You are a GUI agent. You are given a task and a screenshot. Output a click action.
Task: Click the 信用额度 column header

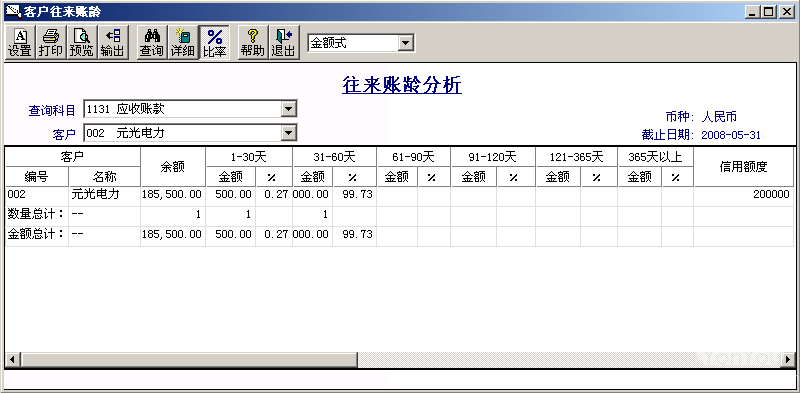click(743, 167)
